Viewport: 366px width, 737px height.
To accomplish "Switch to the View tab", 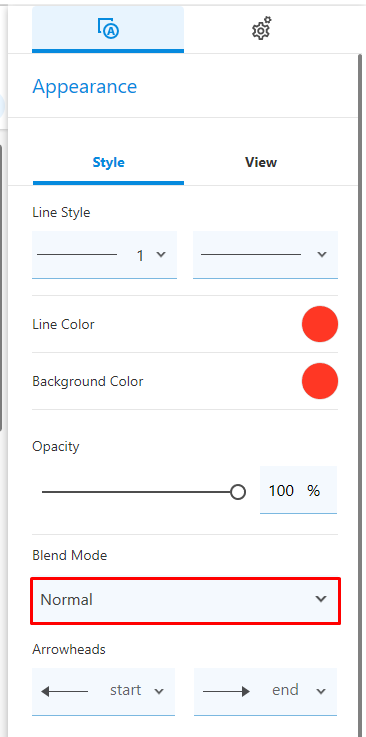I will [x=261, y=163].
